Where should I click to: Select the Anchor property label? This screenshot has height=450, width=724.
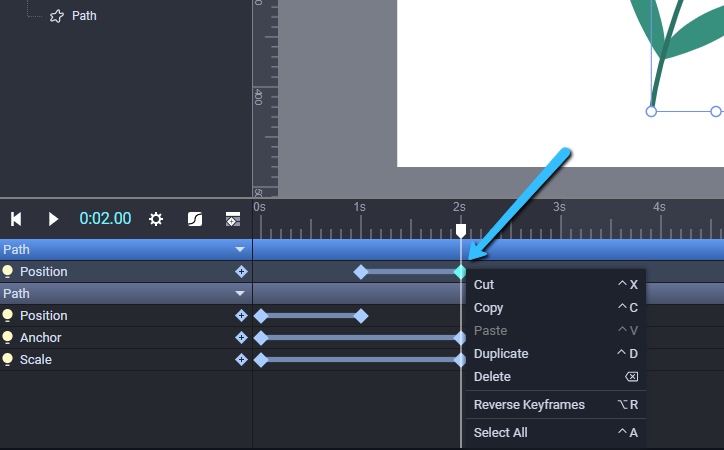(x=41, y=337)
